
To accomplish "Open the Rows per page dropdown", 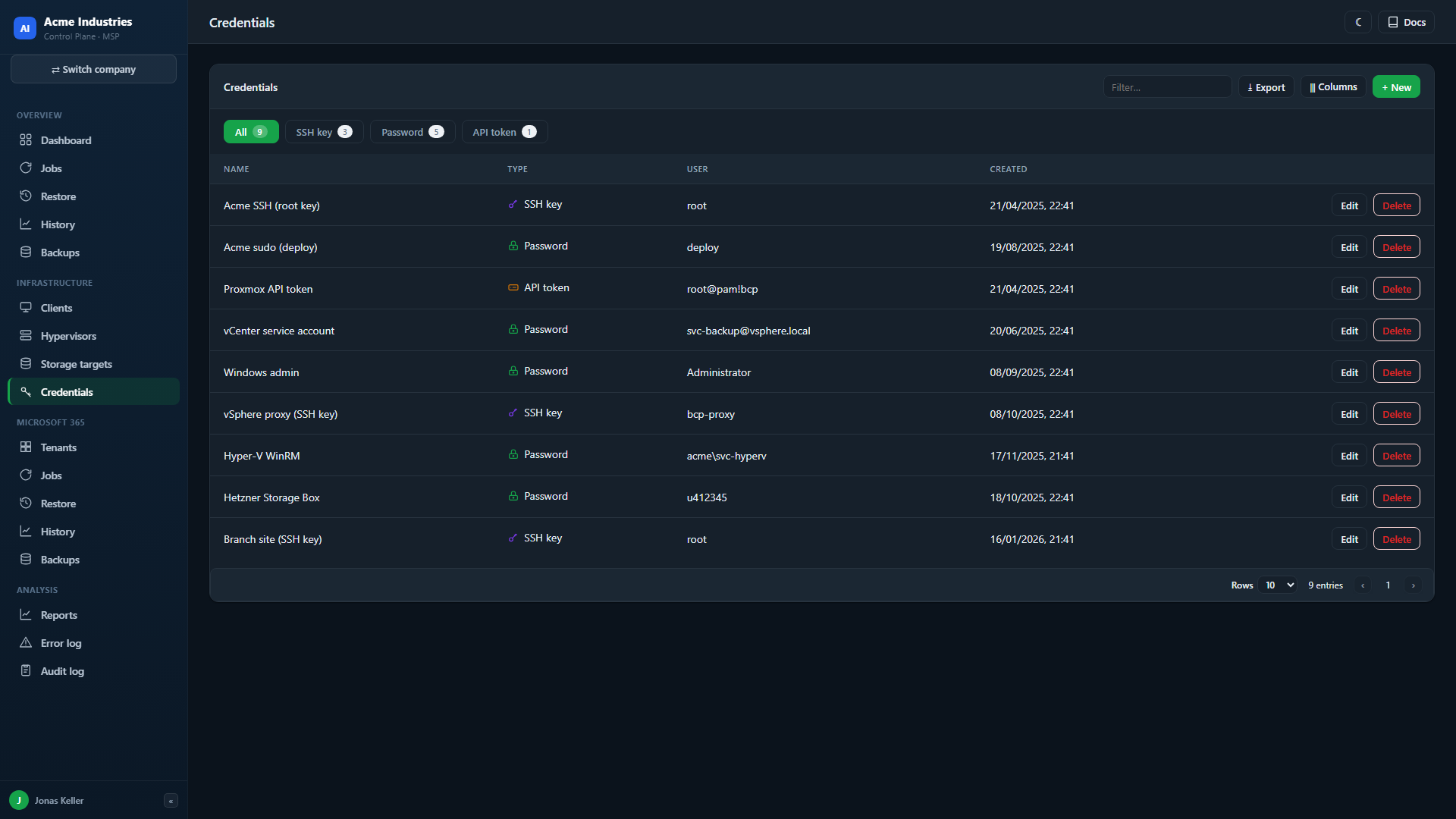I will (1278, 585).
